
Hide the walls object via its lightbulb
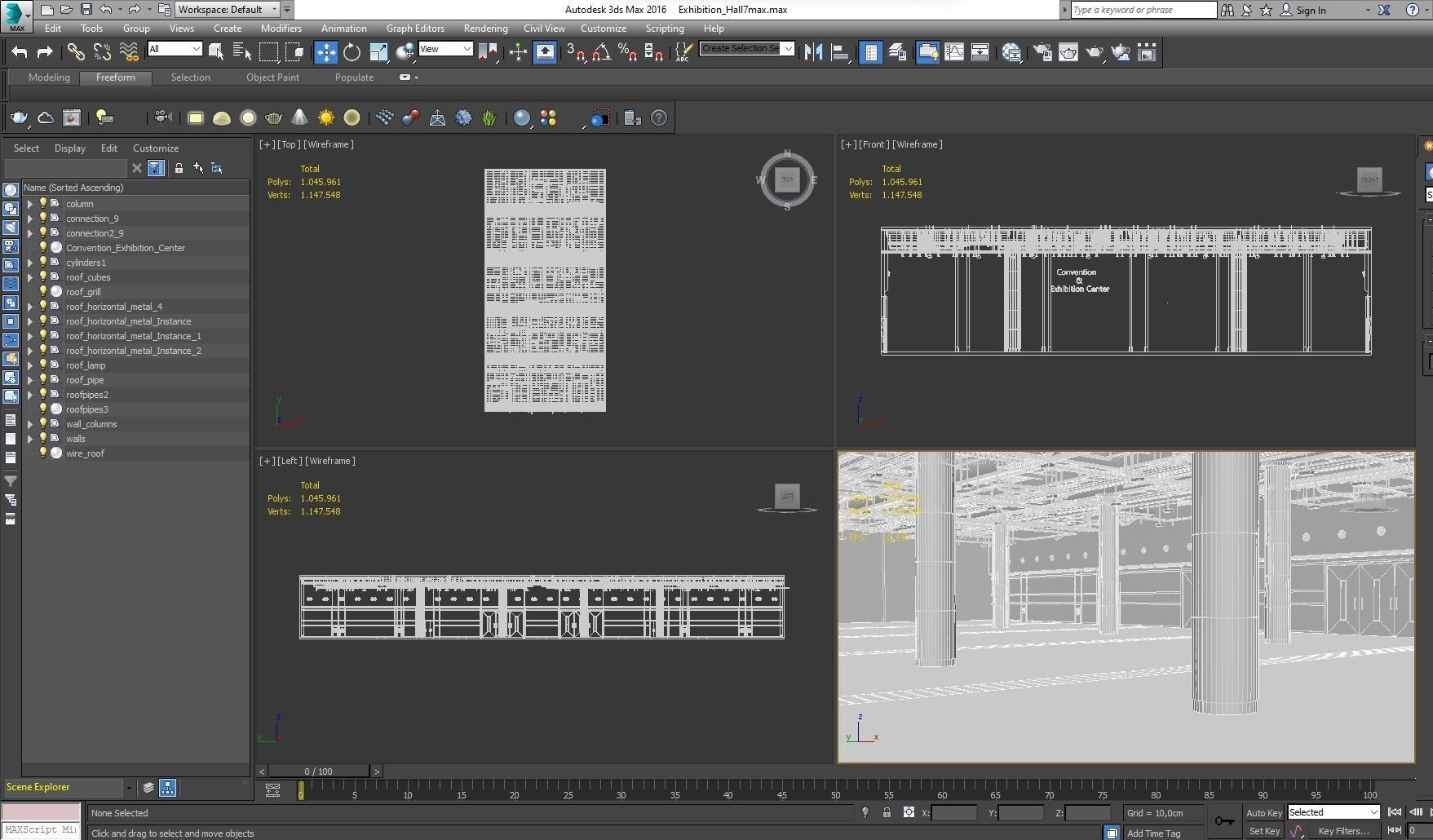pyautogui.click(x=43, y=438)
